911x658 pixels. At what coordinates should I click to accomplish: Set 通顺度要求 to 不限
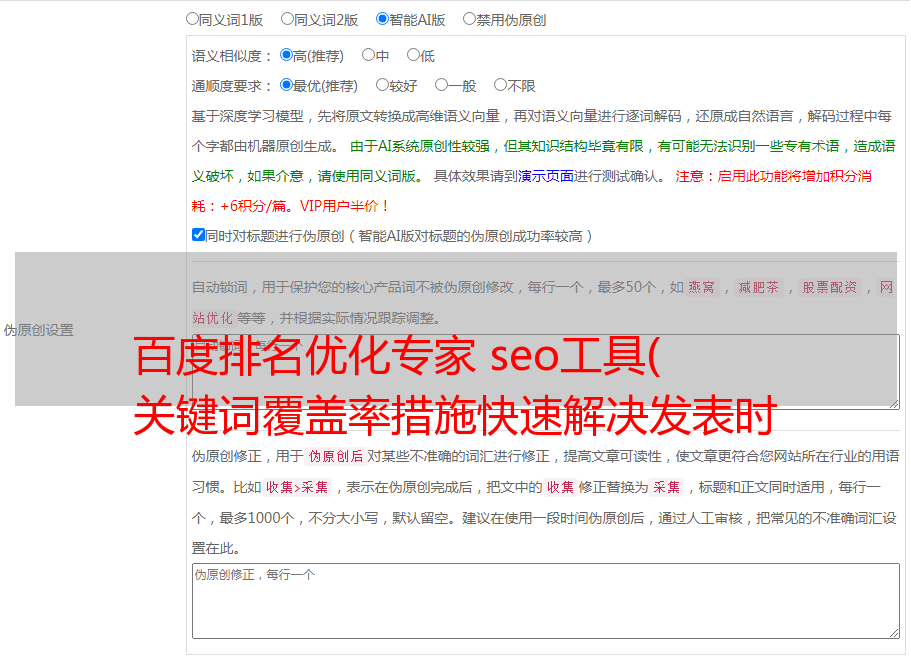pos(500,85)
